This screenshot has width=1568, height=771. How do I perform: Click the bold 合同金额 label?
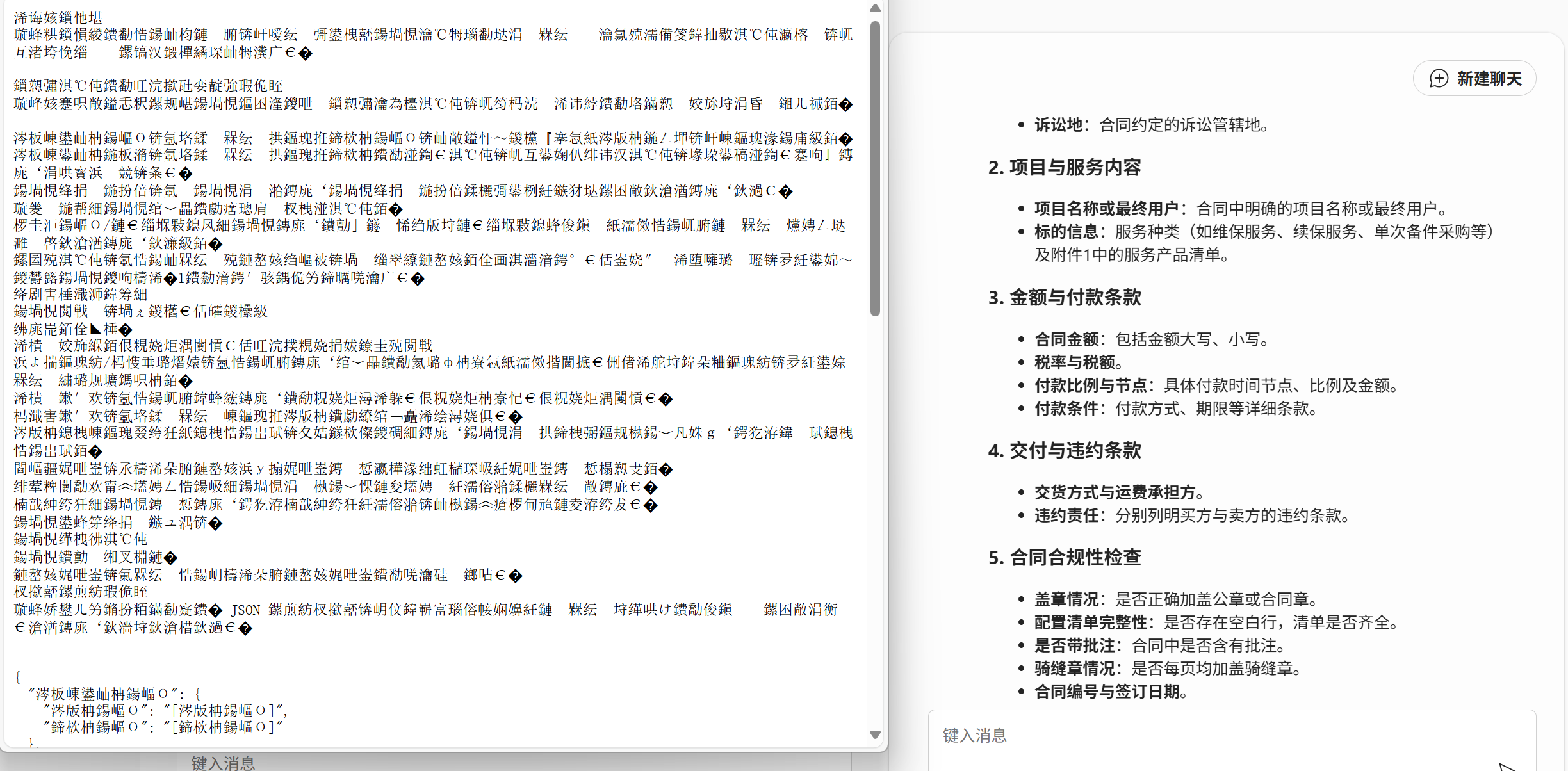[x=1066, y=339]
